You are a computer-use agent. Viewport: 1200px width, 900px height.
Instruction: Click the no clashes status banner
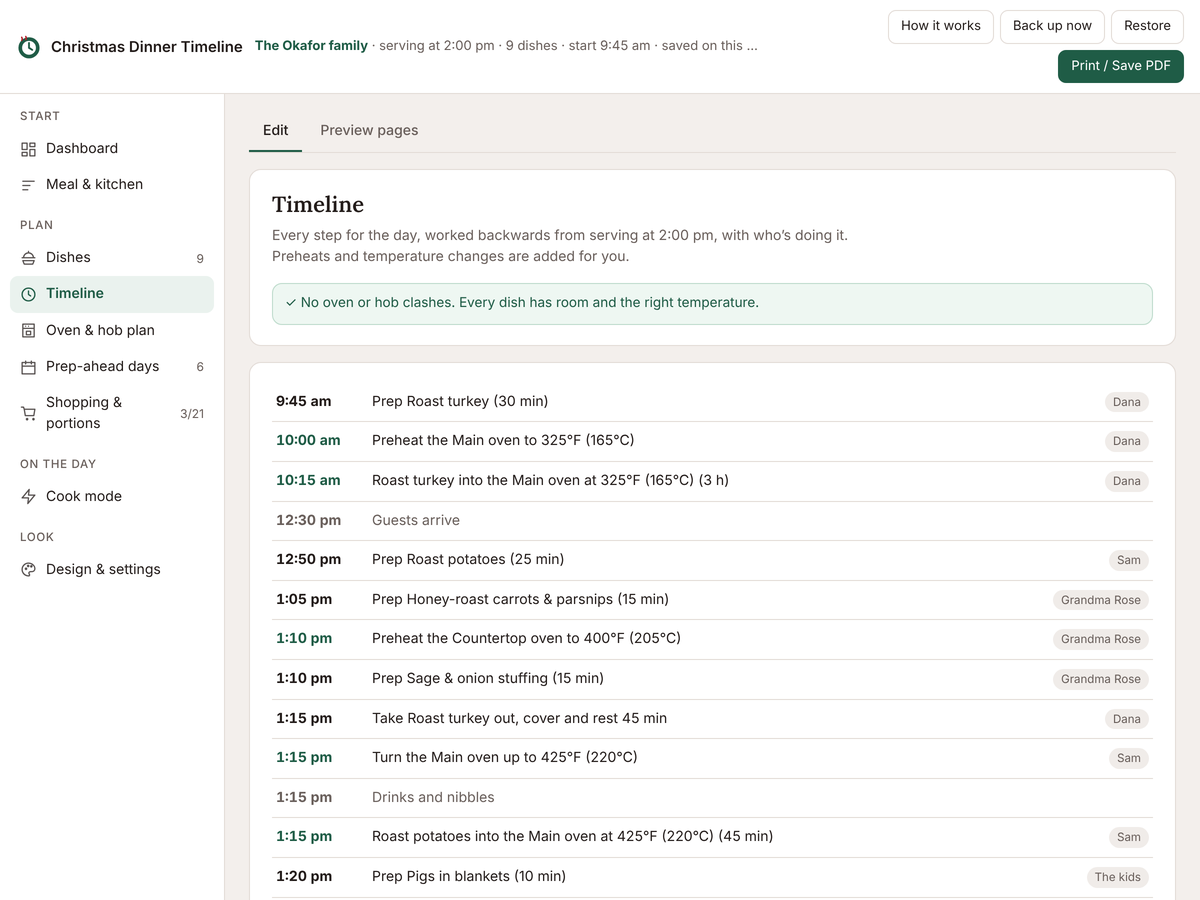click(x=712, y=303)
